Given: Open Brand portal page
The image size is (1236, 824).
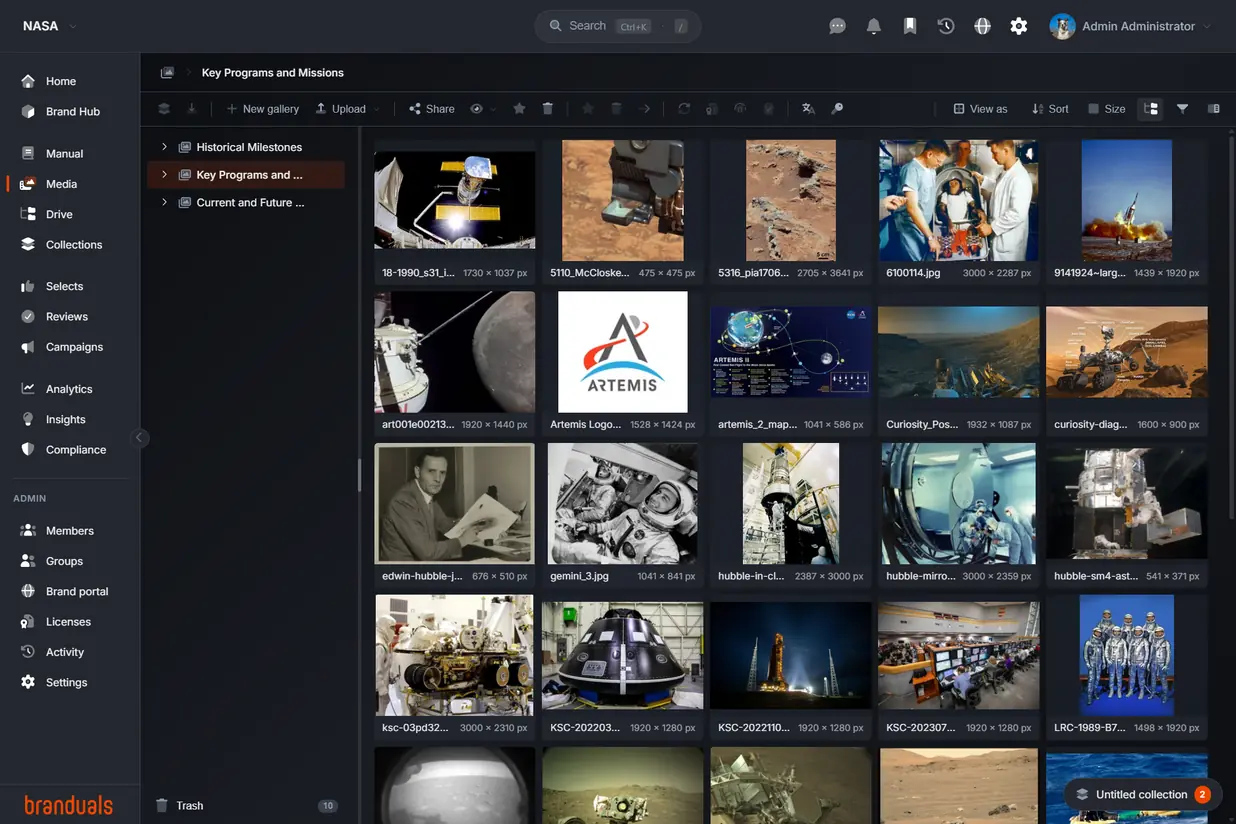Looking at the screenshot, I should [x=77, y=592].
